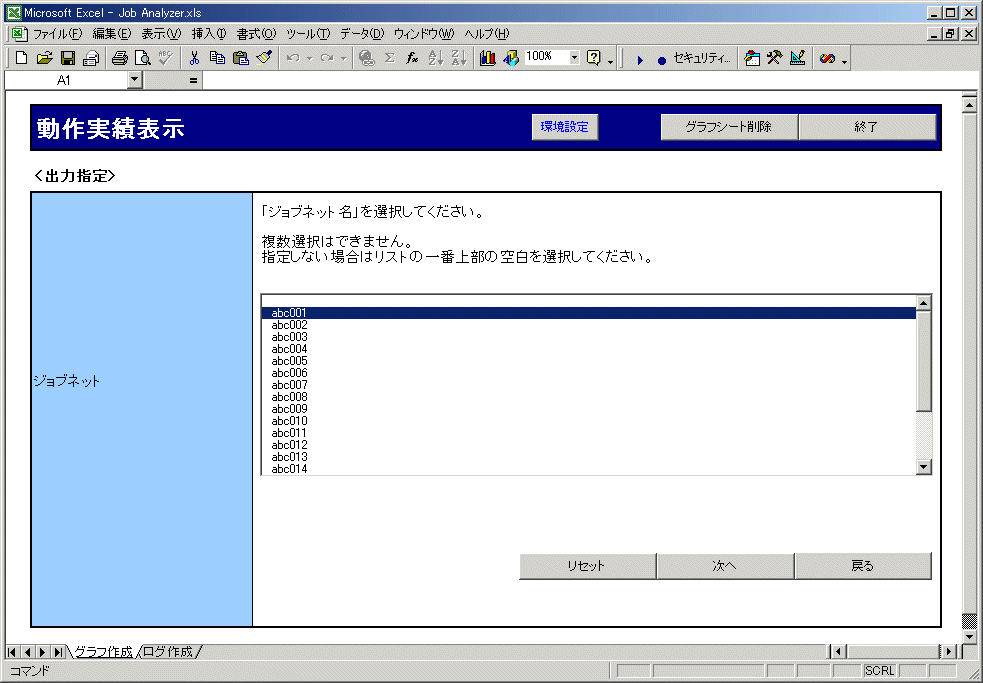Click the Microsoft Script Editor icon

(x=828, y=58)
